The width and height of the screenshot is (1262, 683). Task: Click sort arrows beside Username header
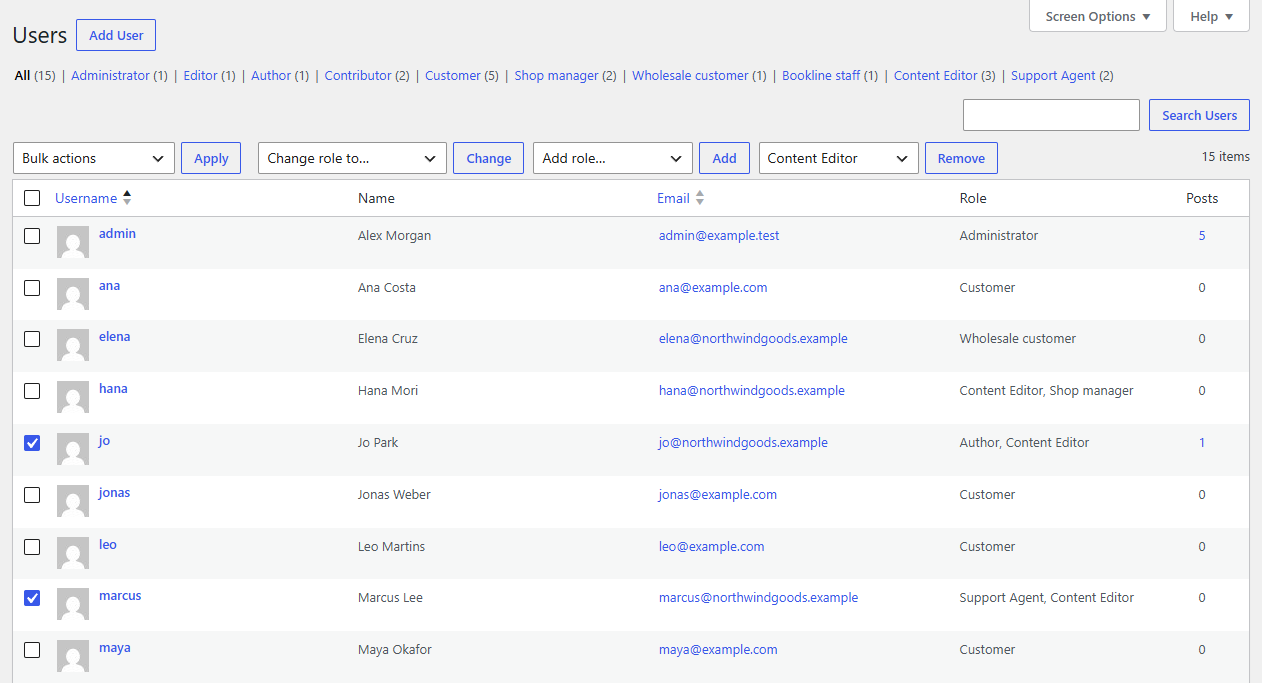(x=127, y=198)
